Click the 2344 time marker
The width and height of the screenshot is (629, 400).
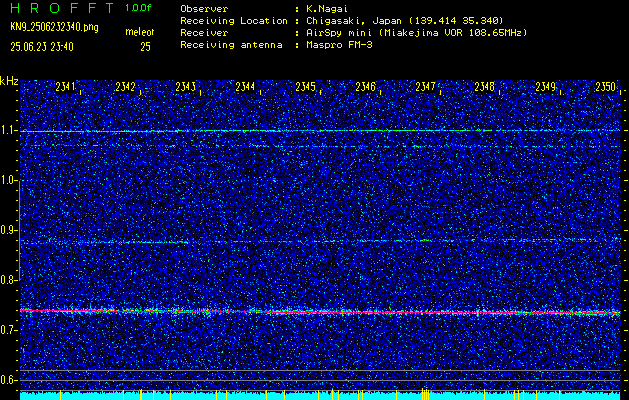click(x=245, y=87)
